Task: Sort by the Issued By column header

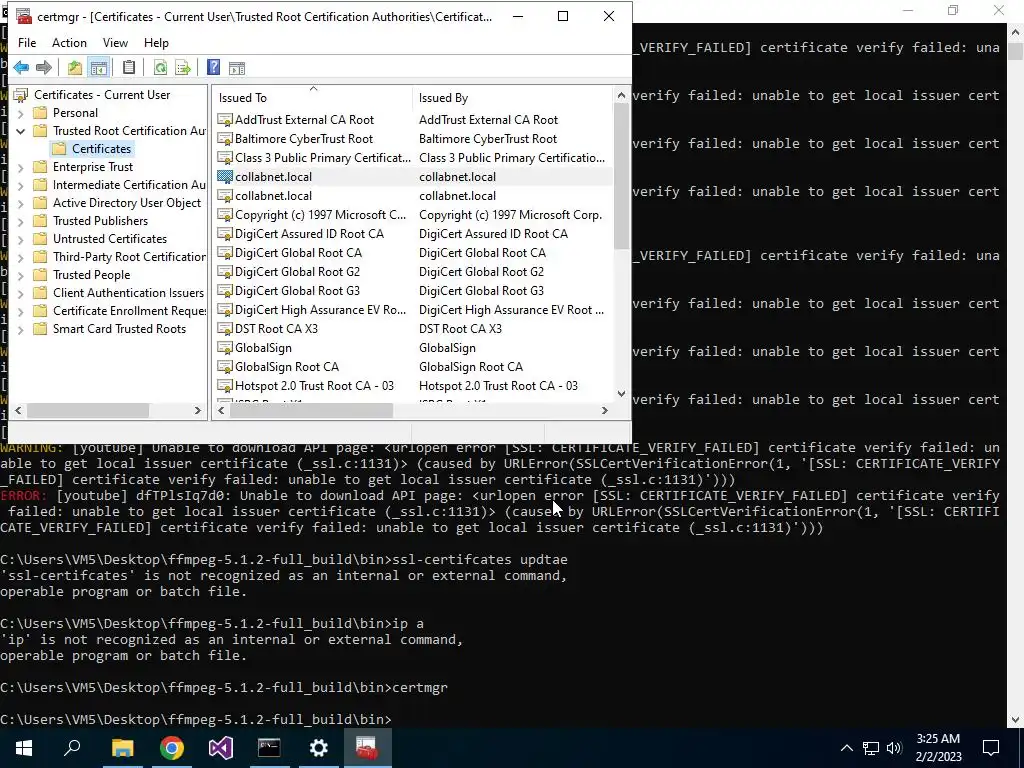Action: click(513, 98)
